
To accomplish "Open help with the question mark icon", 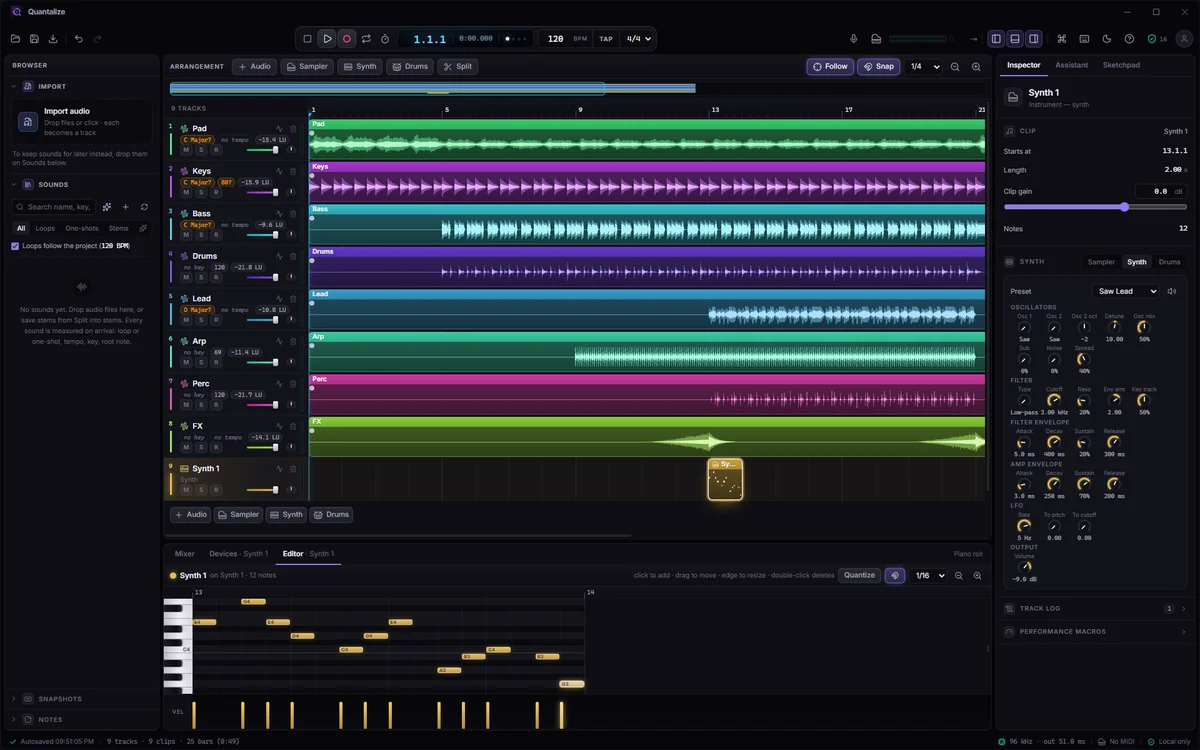I will coord(1129,39).
